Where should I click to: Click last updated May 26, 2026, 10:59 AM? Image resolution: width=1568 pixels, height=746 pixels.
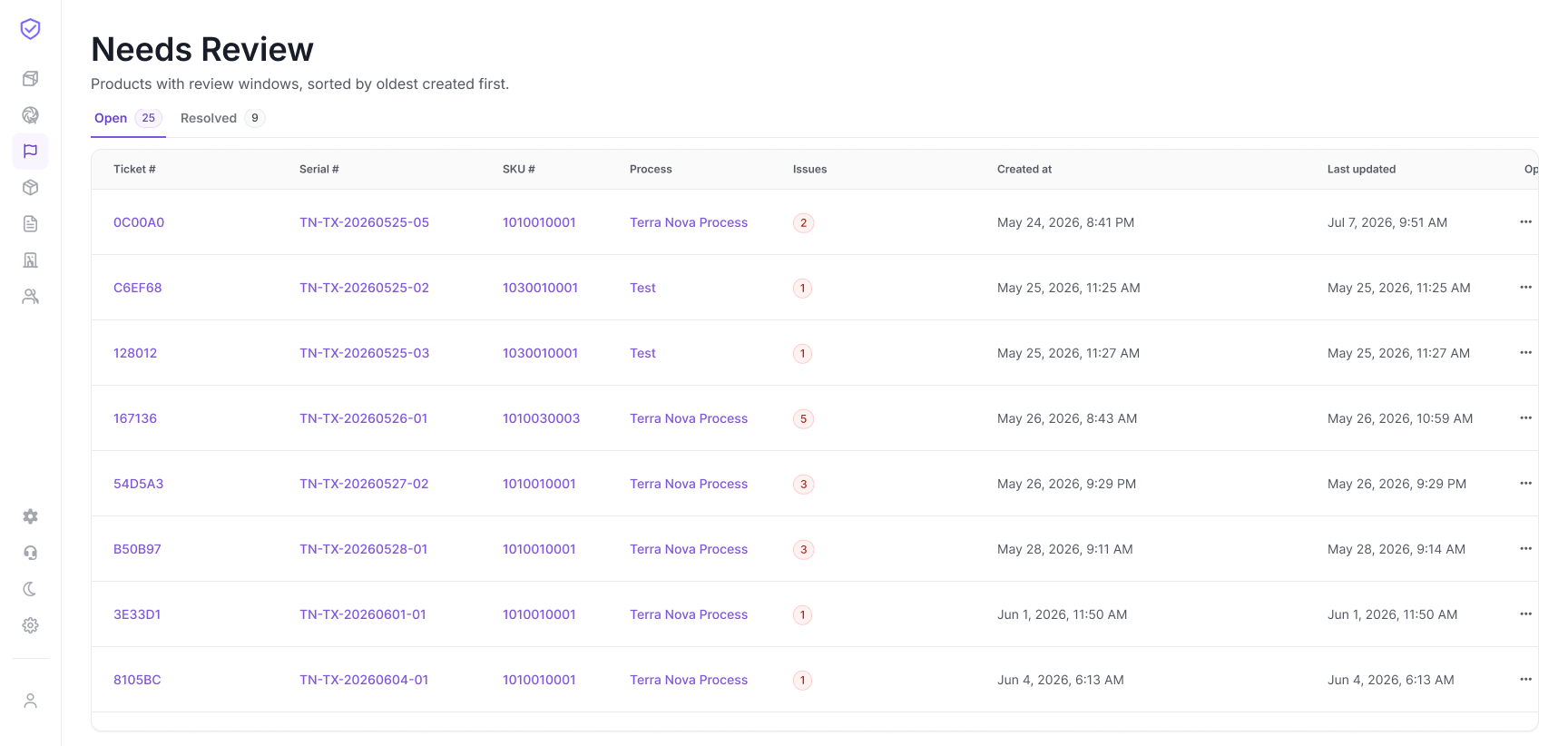[x=1400, y=418]
